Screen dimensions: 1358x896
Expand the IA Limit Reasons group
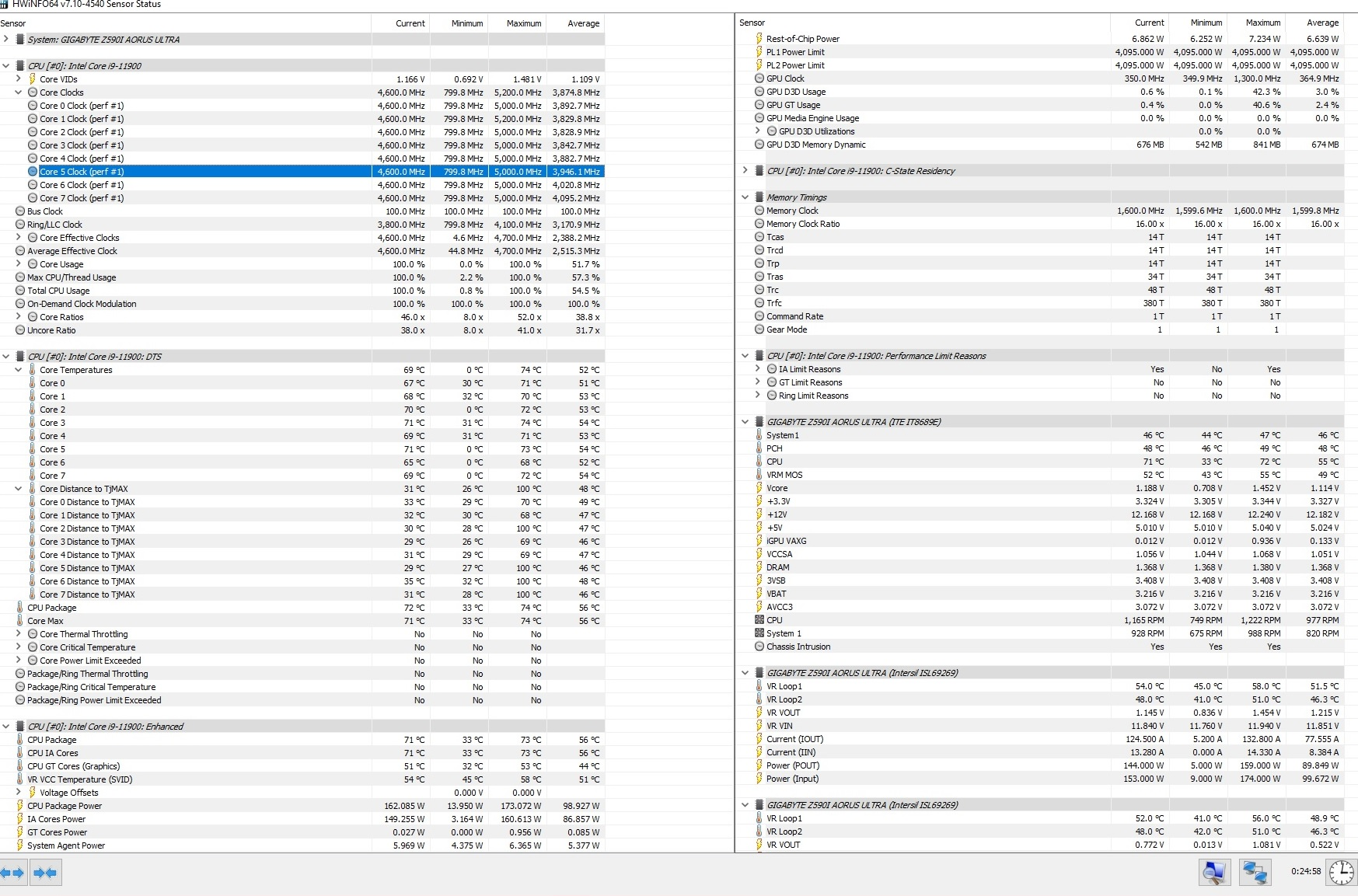click(x=758, y=368)
